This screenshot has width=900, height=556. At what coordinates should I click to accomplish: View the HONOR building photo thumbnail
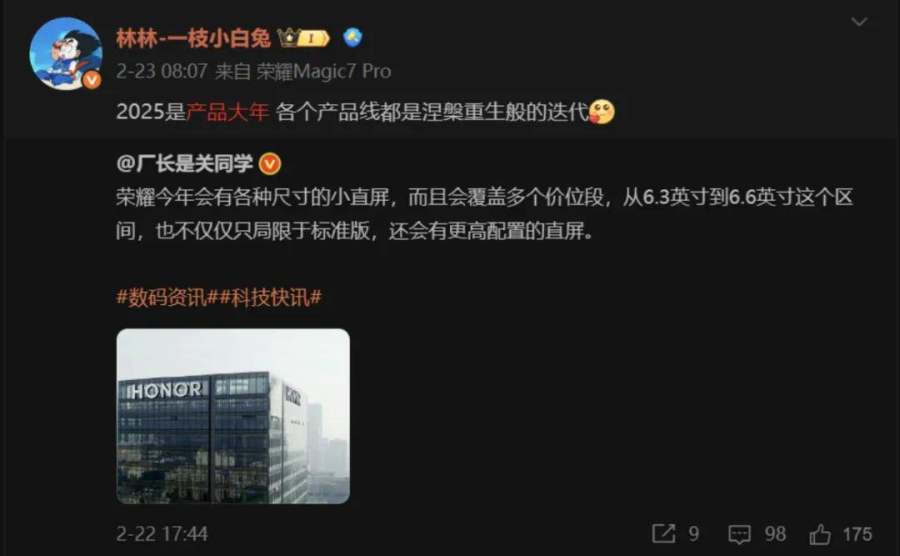(233, 416)
